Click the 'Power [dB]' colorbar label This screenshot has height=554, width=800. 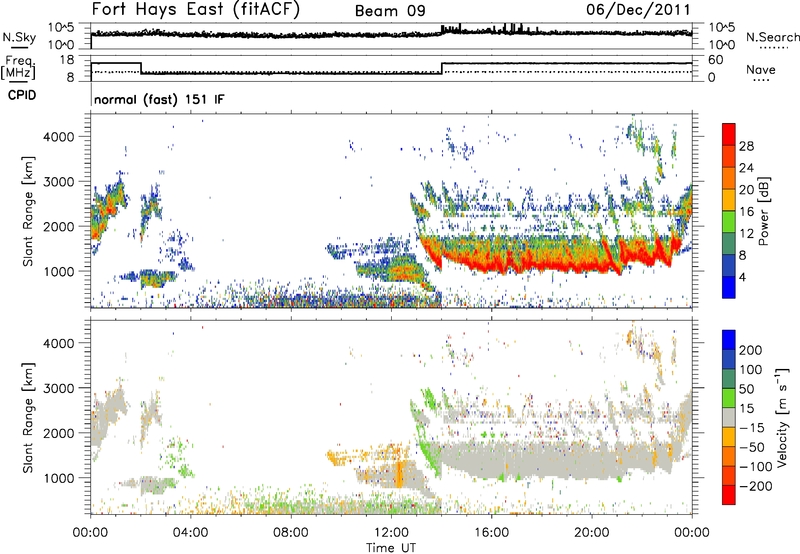point(764,211)
